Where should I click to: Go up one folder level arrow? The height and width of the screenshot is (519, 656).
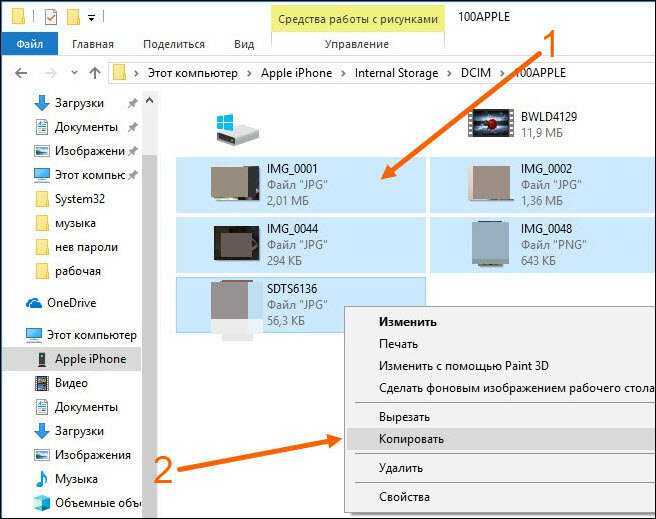point(95,73)
